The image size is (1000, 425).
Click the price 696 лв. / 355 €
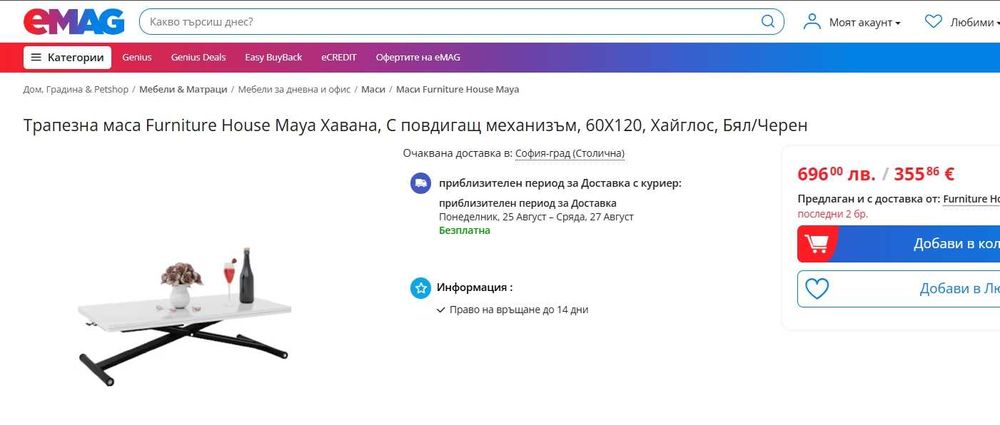click(876, 174)
